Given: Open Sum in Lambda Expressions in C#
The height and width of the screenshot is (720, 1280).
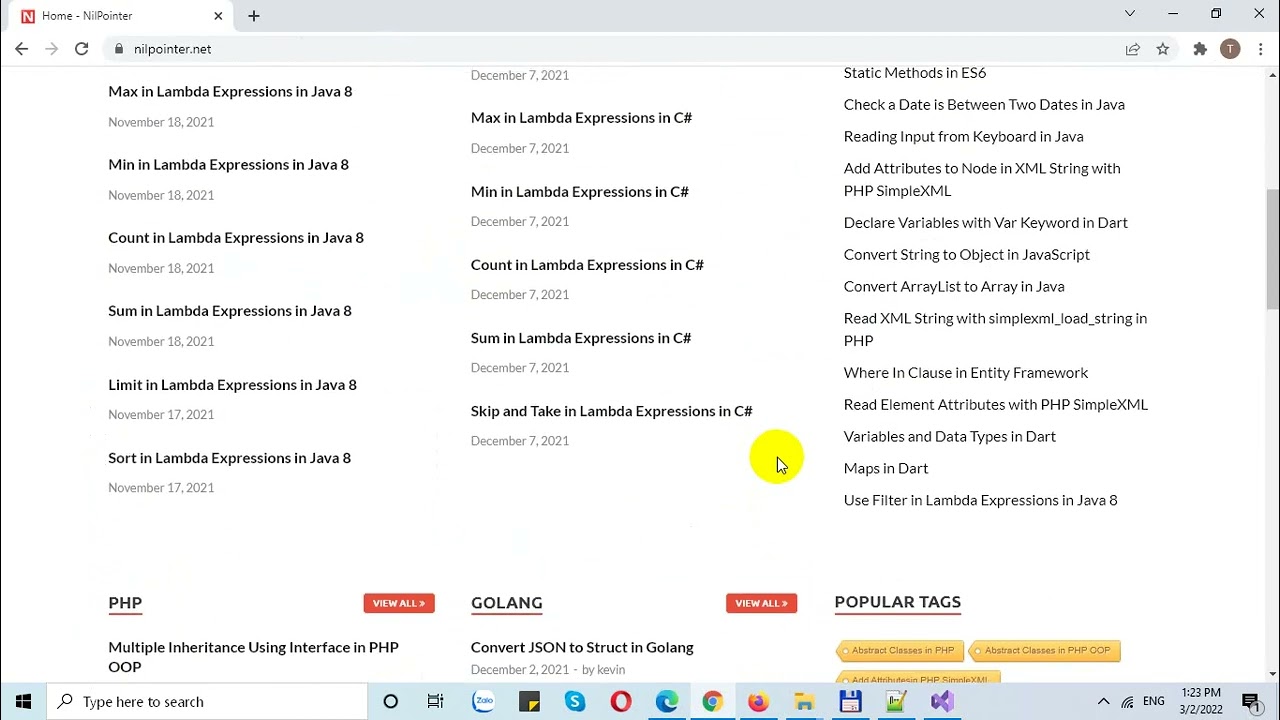Looking at the screenshot, I should pos(581,337).
